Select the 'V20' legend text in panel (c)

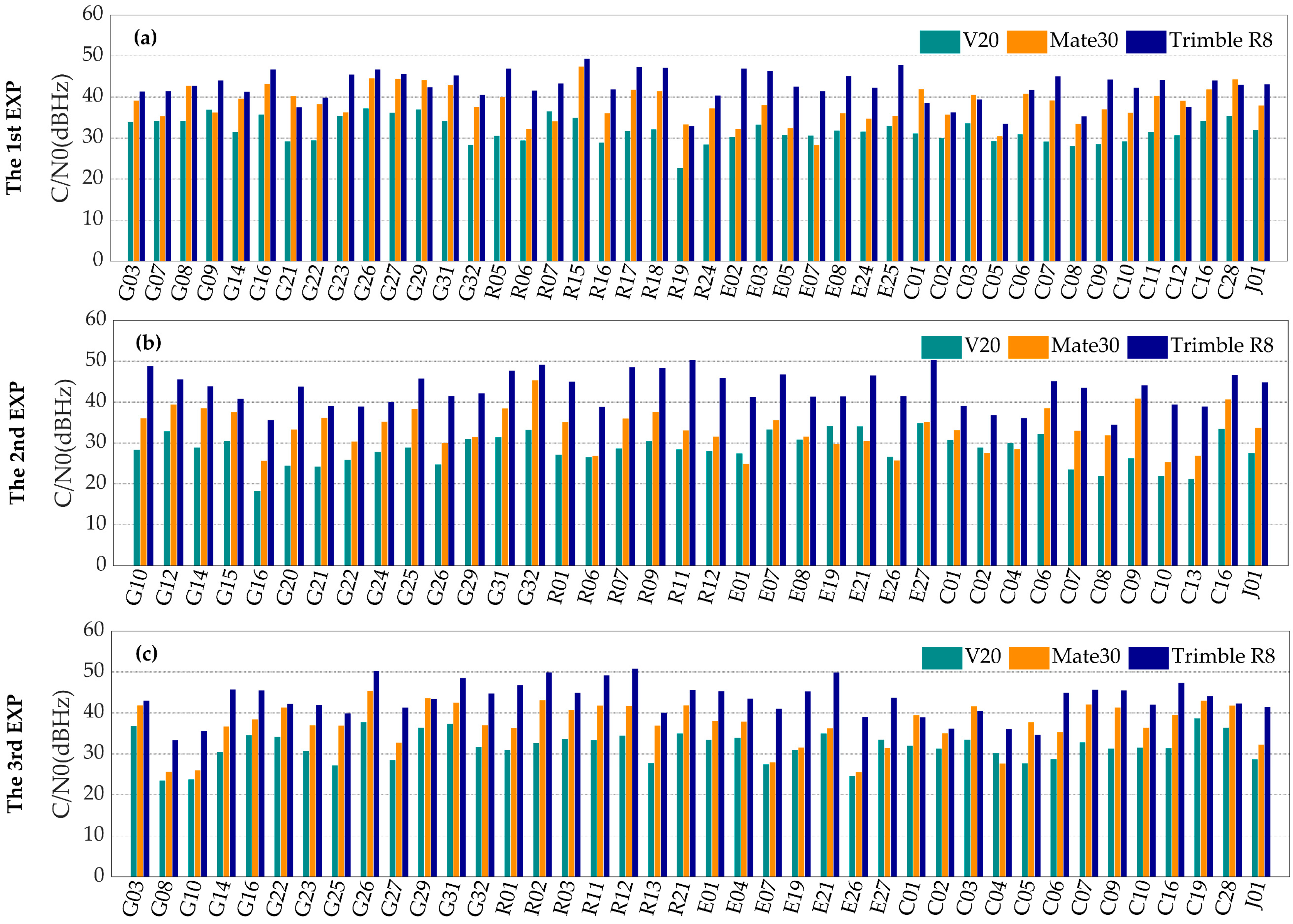coord(983,656)
